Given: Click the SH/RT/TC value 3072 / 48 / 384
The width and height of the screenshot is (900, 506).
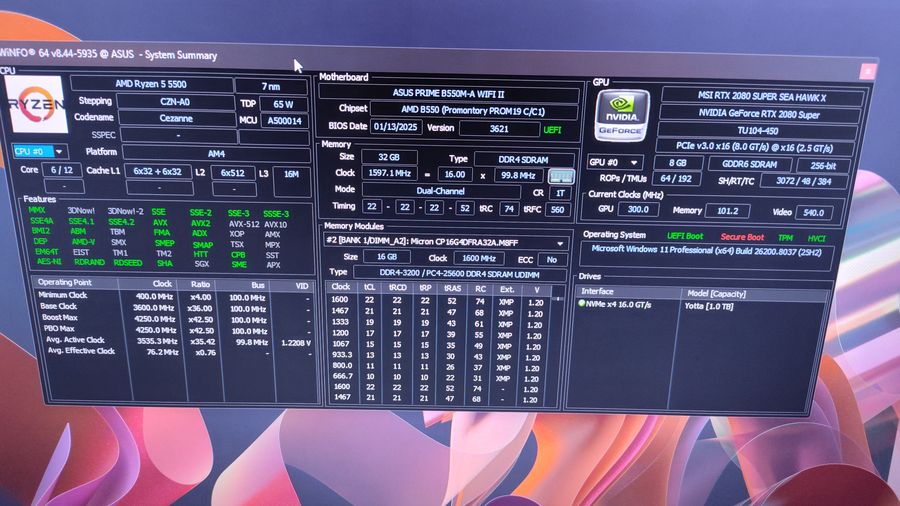Looking at the screenshot, I should [x=803, y=181].
